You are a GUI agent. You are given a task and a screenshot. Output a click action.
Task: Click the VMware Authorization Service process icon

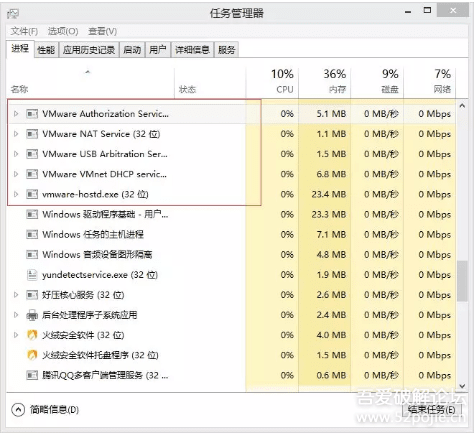click(32, 114)
